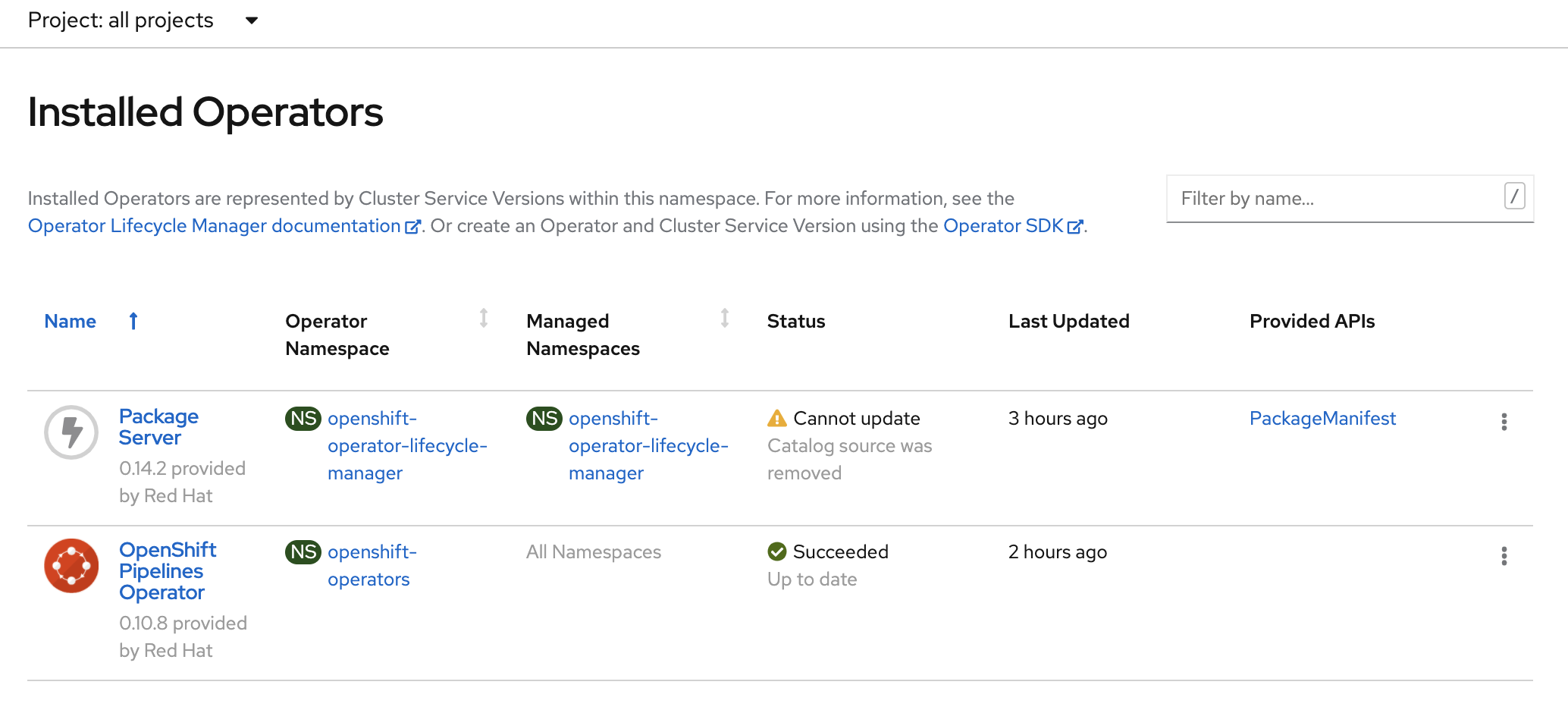Screen dimensions: 1568x710
Task: Click the green check icon beside Succeeded
Action: (777, 551)
